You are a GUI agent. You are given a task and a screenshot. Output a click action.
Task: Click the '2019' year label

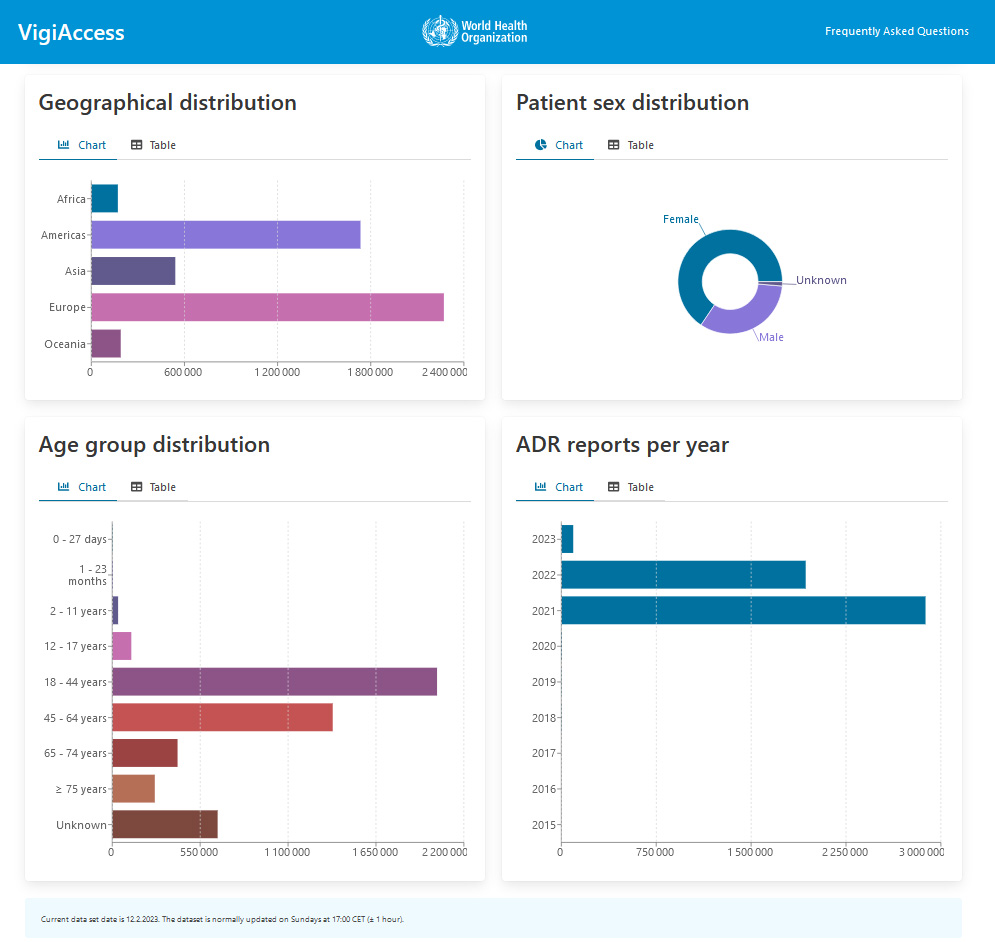coord(544,682)
